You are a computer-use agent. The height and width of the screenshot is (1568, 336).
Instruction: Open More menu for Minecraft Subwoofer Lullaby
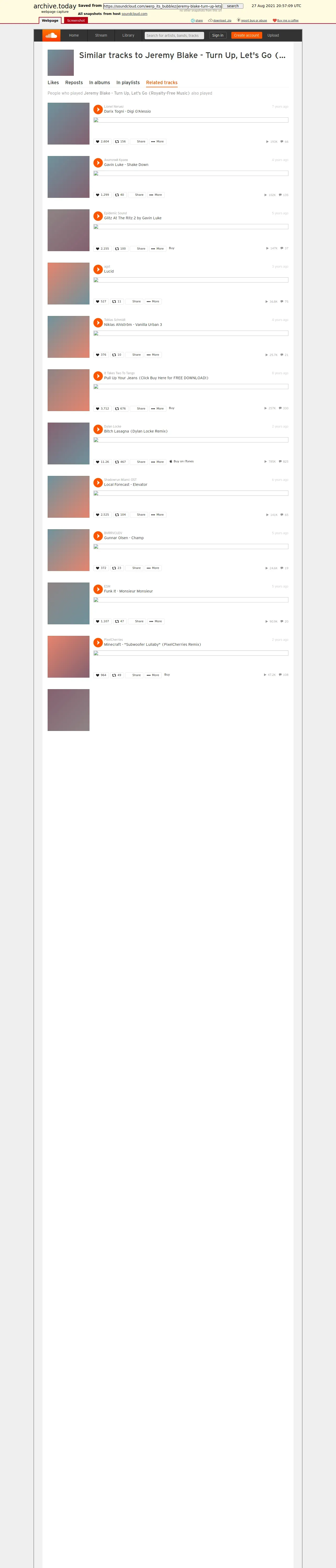point(153,675)
